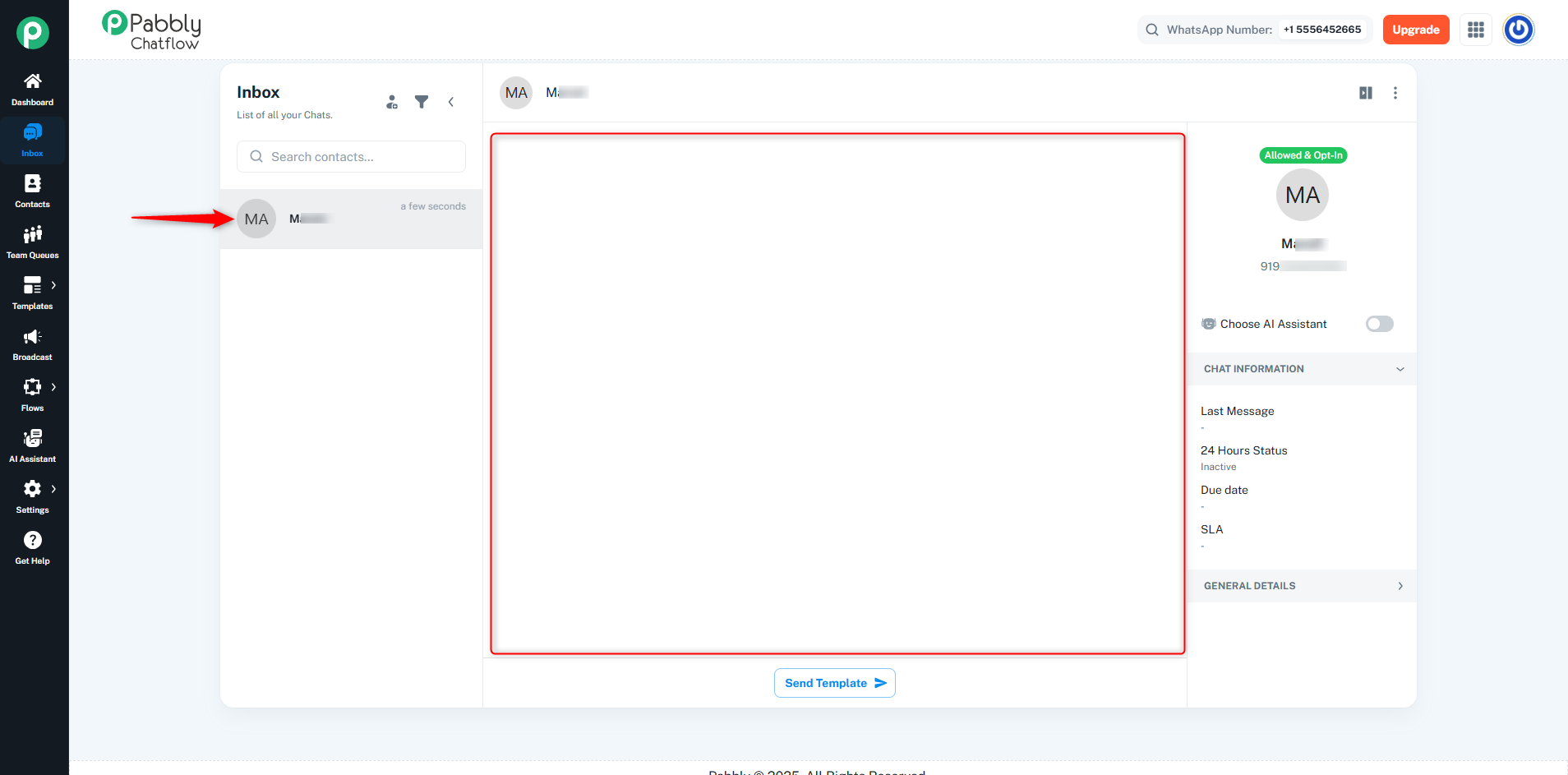This screenshot has width=1568, height=775.
Task: Go to Team Queues section
Action: click(33, 242)
